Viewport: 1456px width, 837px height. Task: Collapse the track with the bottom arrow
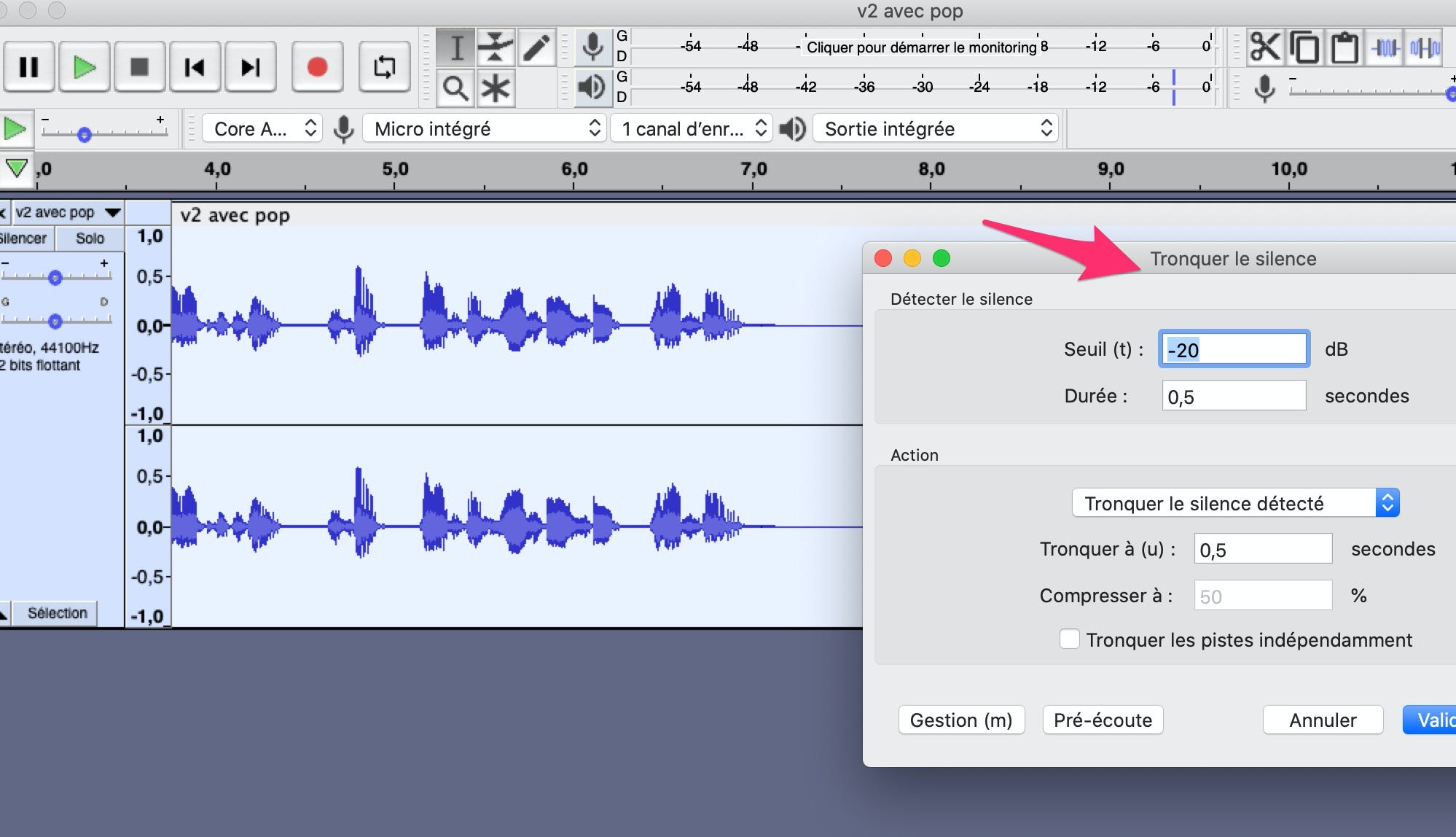[4, 614]
